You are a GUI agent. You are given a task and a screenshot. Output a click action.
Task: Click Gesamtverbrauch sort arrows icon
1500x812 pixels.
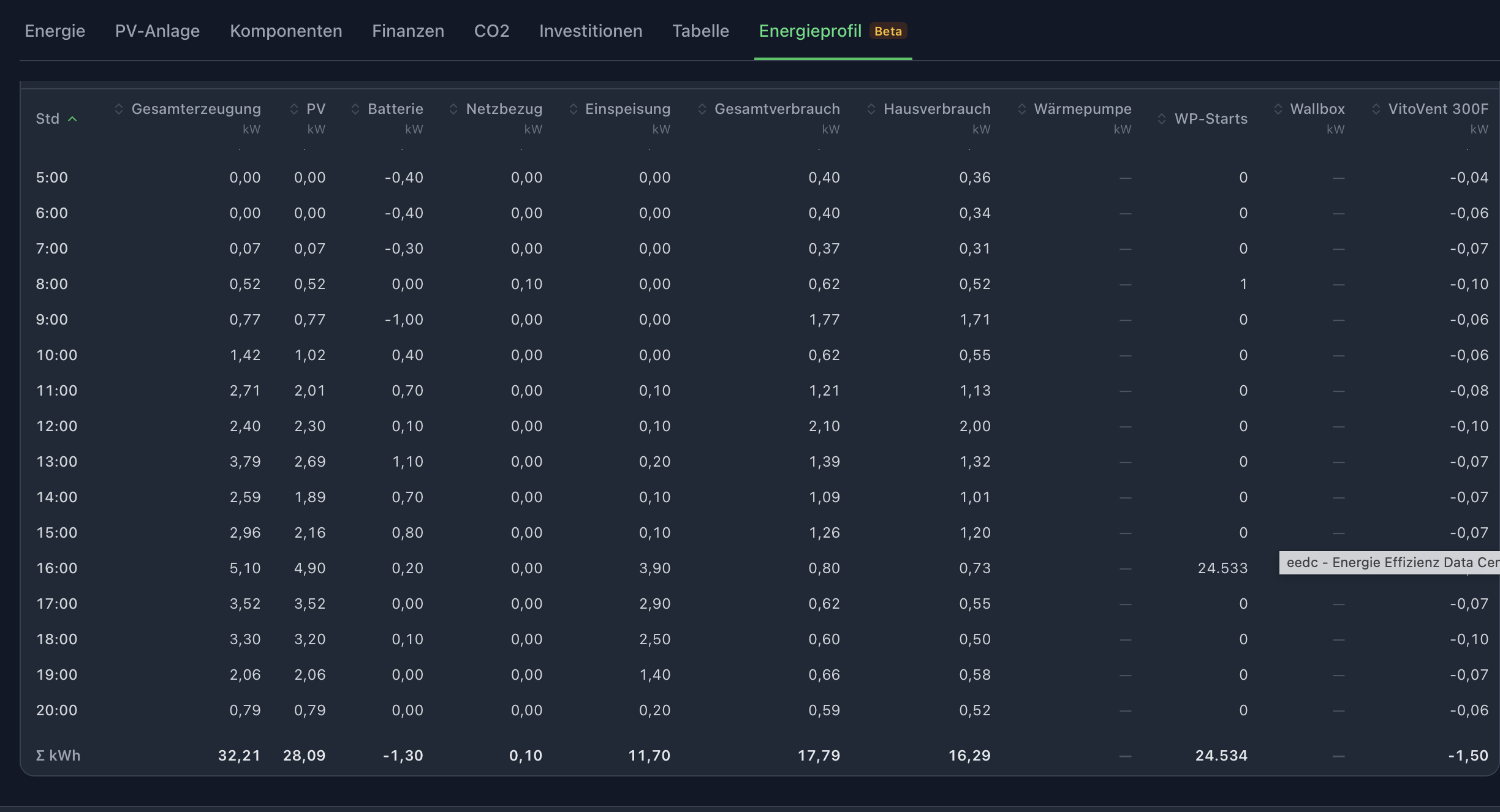pyautogui.click(x=702, y=109)
